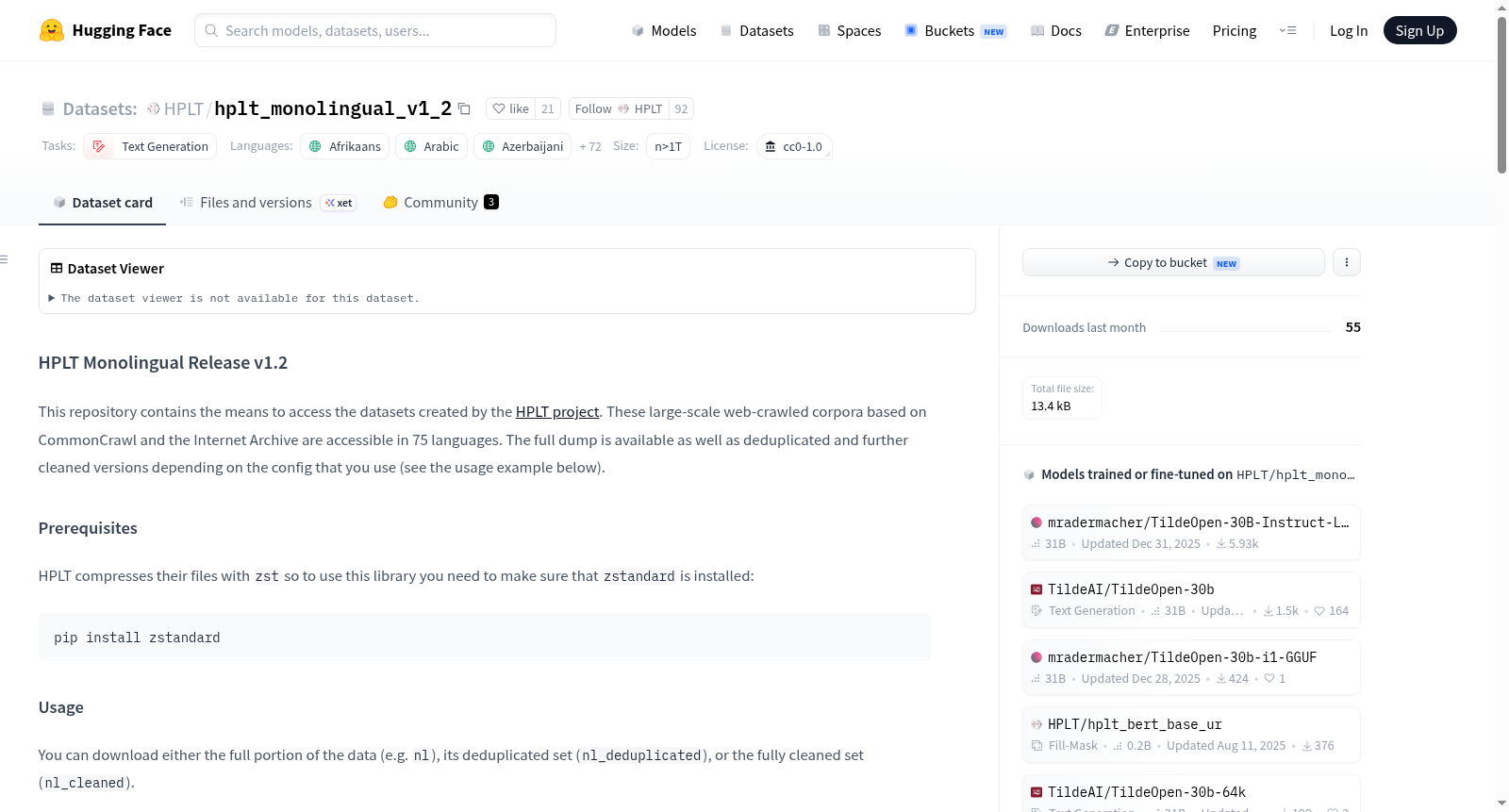
Task: Select the Text Generation task tag
Action: [x=150, y=146]
